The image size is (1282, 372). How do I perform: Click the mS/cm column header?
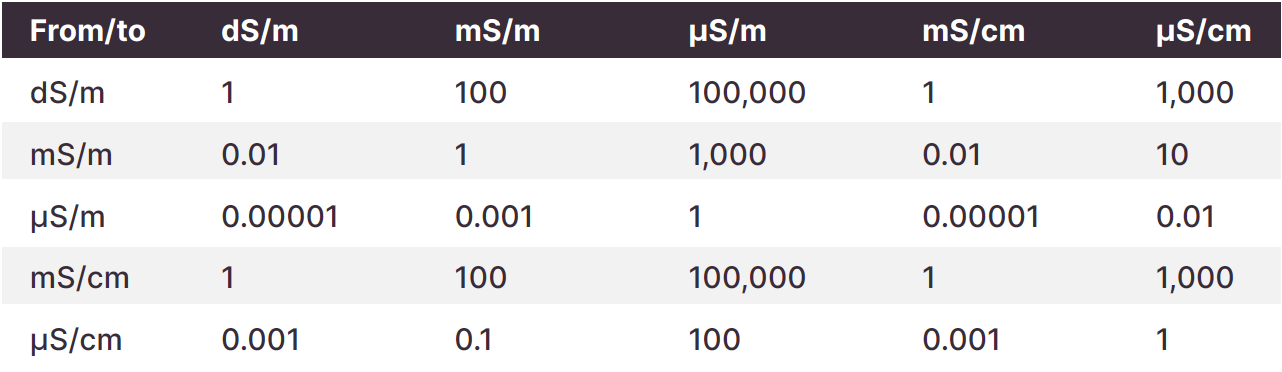point(974,31)
